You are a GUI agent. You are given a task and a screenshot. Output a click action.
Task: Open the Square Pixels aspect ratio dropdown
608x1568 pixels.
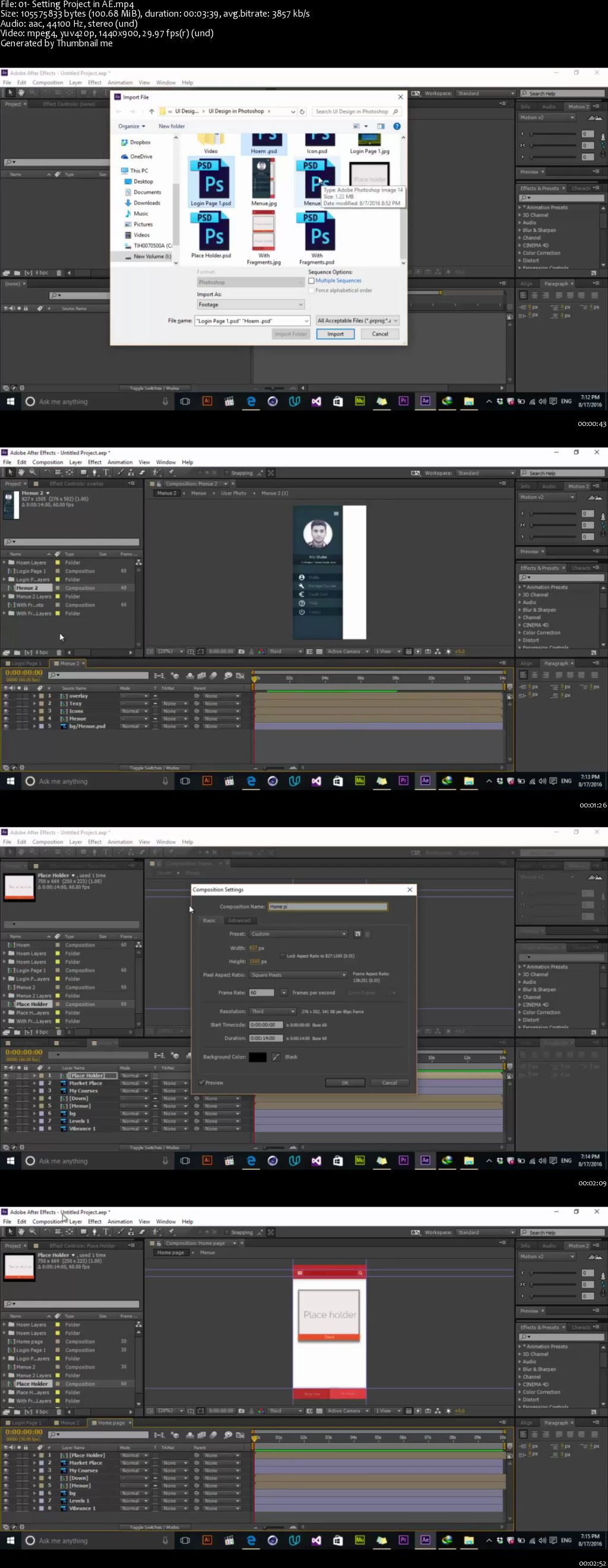pyautogui.click(x=298, y=975)
